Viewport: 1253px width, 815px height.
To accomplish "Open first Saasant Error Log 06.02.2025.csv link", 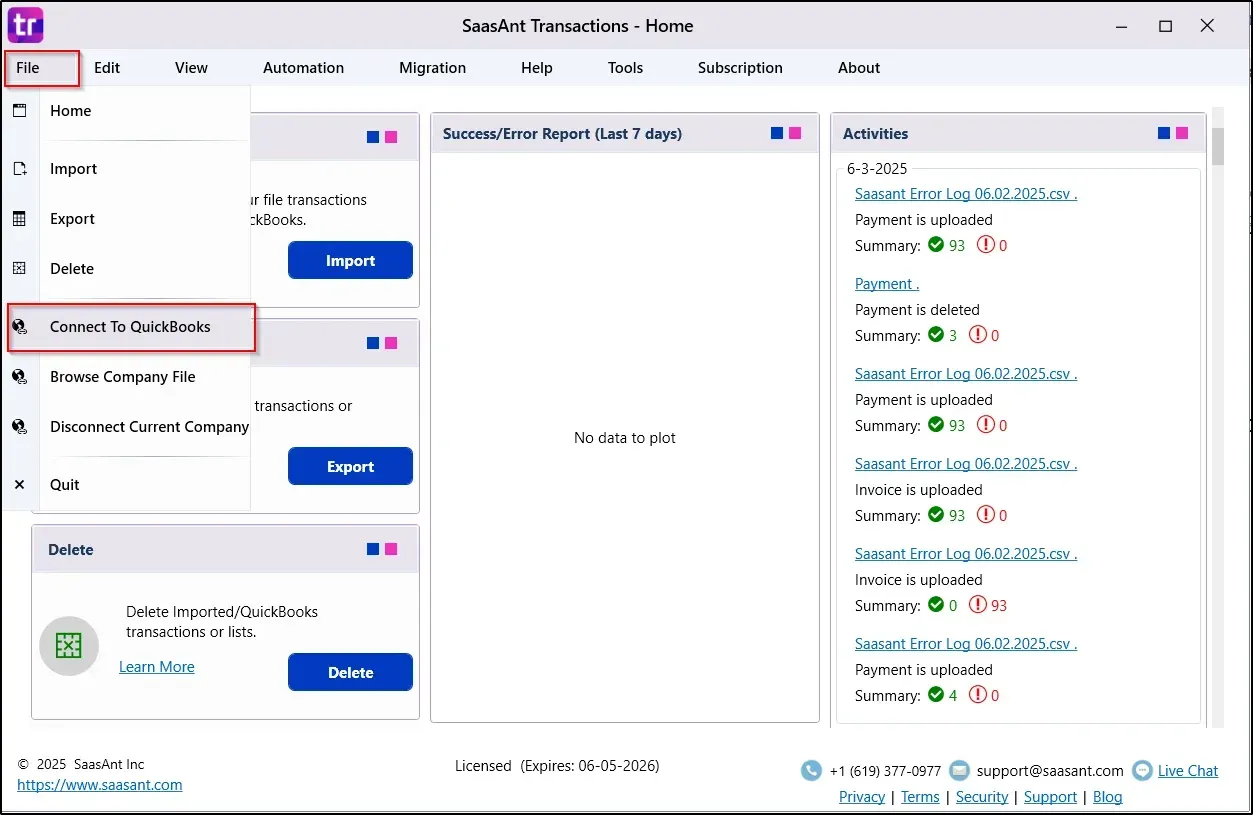I will pyautogui.click(x=966, y=194).
